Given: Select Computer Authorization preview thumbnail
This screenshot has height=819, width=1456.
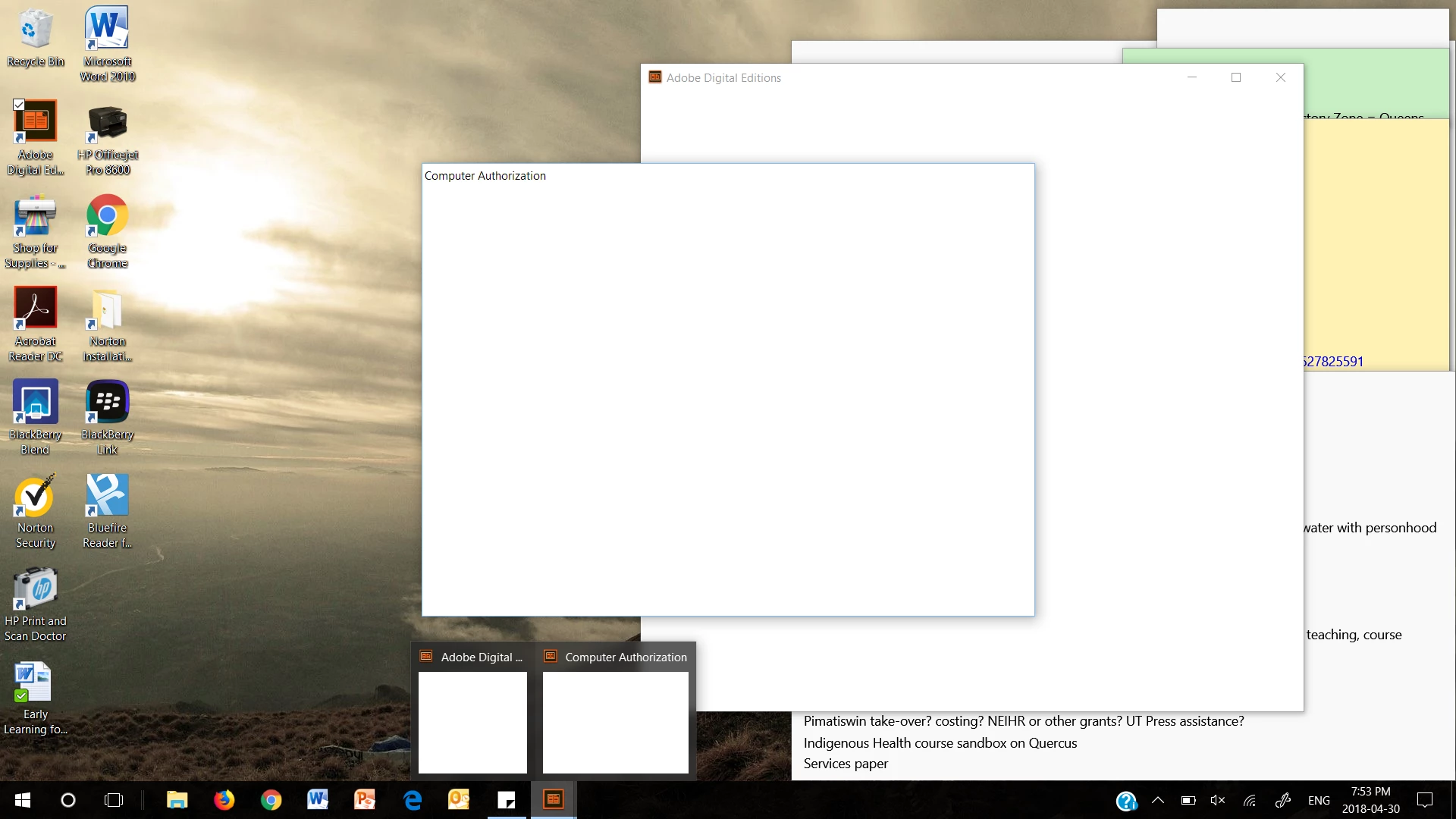Looking at the screenshot, I should pos(615,721).
